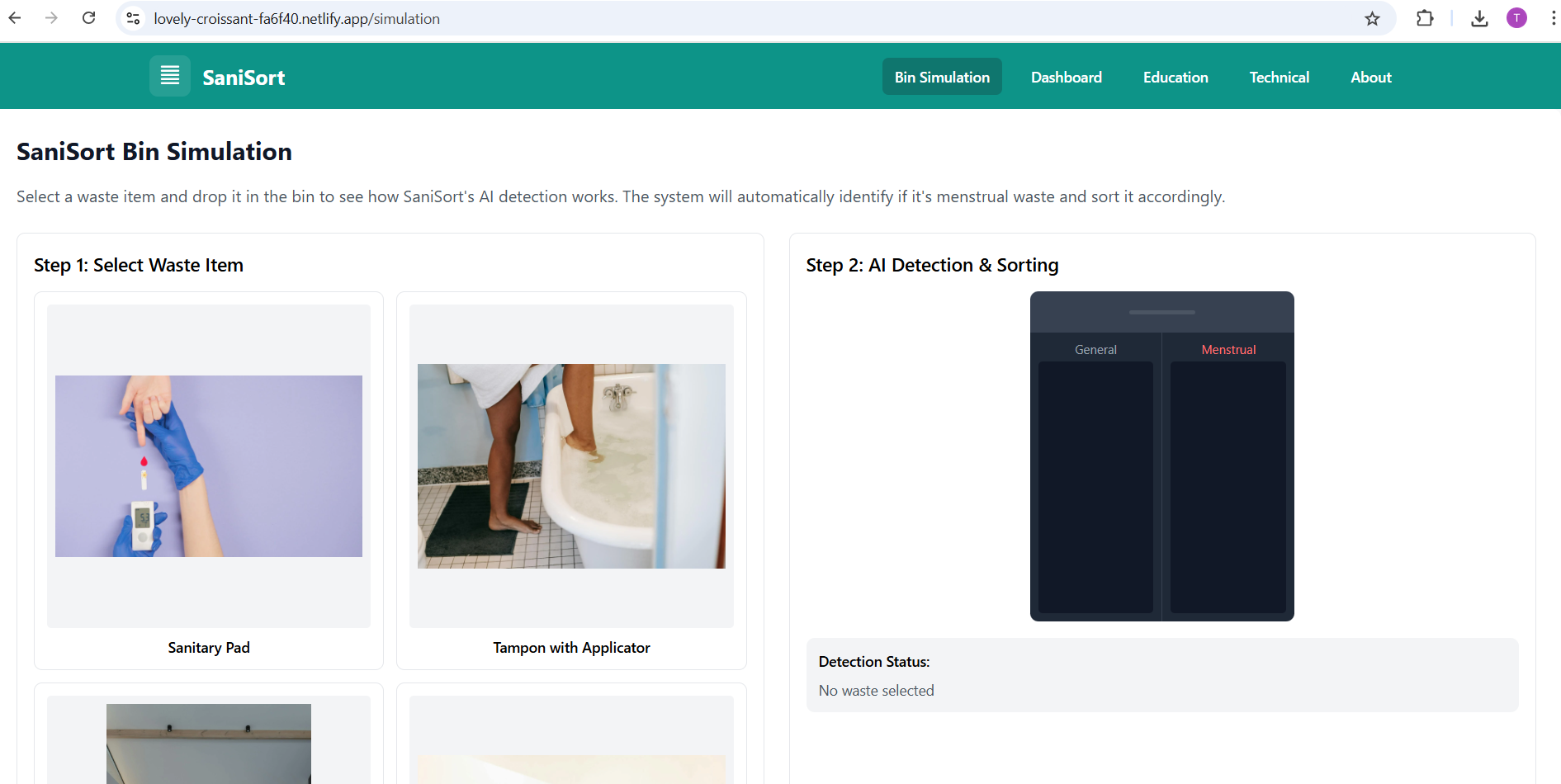Navigate to the Education section
Viewport: 1561px width, 784px height.
click(1175, 77)
